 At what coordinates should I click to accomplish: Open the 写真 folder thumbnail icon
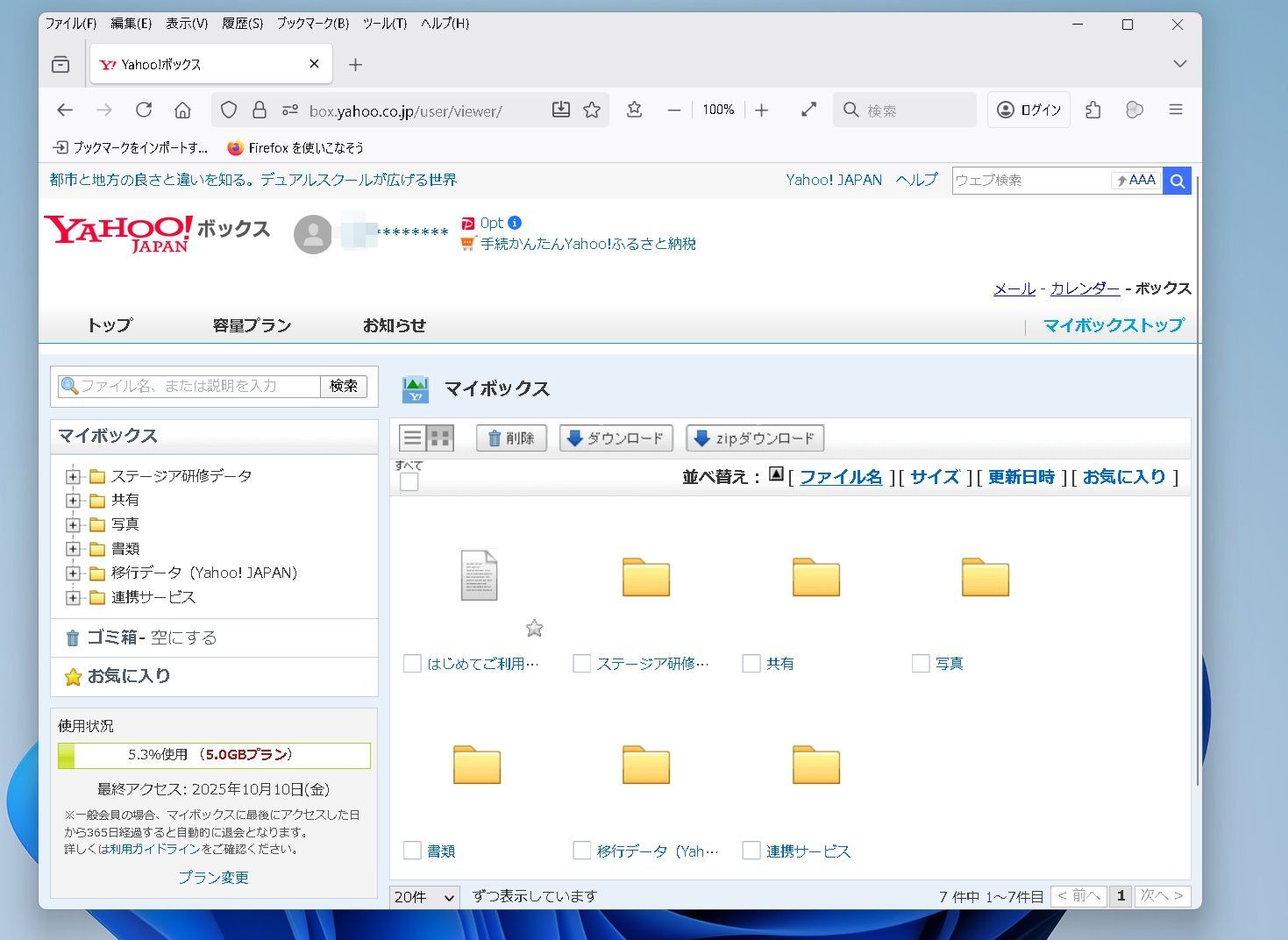(985, 577)
